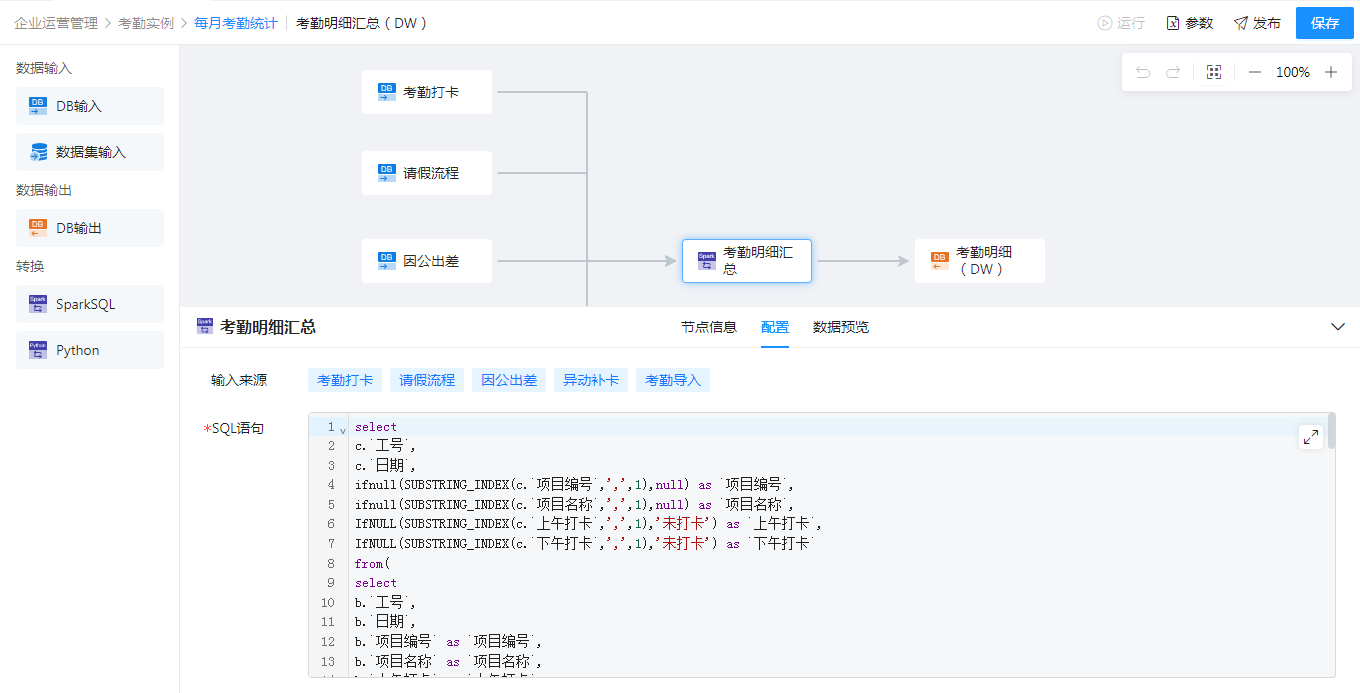Collapse the node configuration panel
This screenshot has width=1360, height=693.
[x=1338, y=327]
